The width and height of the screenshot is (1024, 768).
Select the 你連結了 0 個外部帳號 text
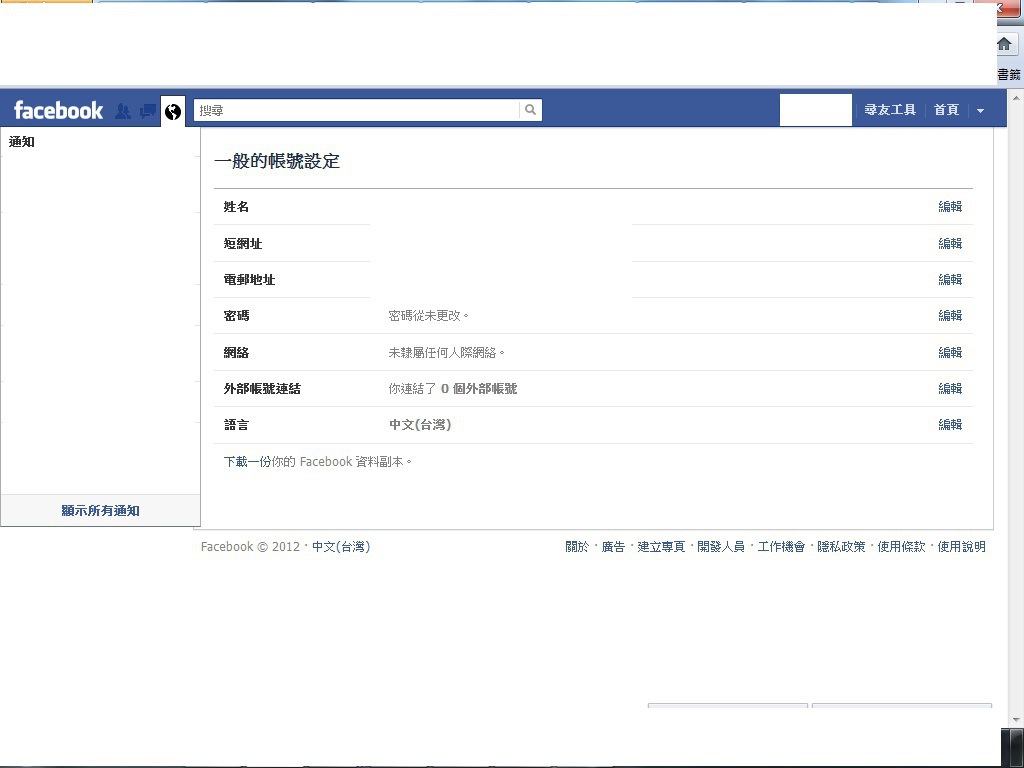(453, 389)
